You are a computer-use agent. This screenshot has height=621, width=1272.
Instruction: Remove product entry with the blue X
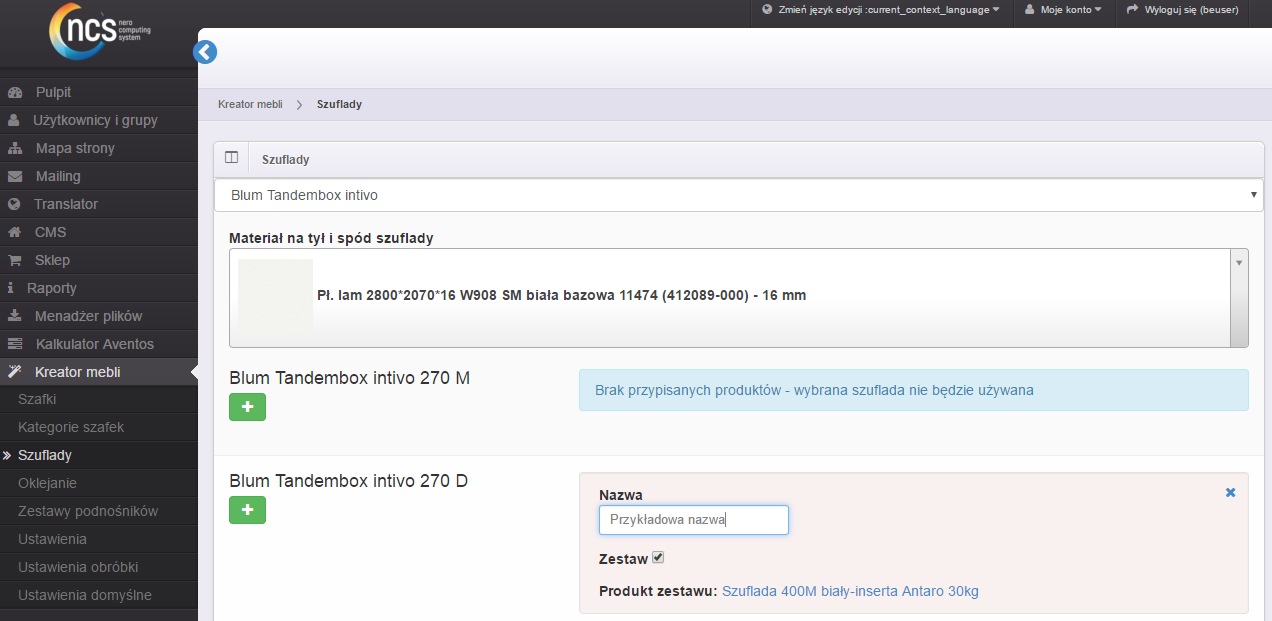[1231, 492]
